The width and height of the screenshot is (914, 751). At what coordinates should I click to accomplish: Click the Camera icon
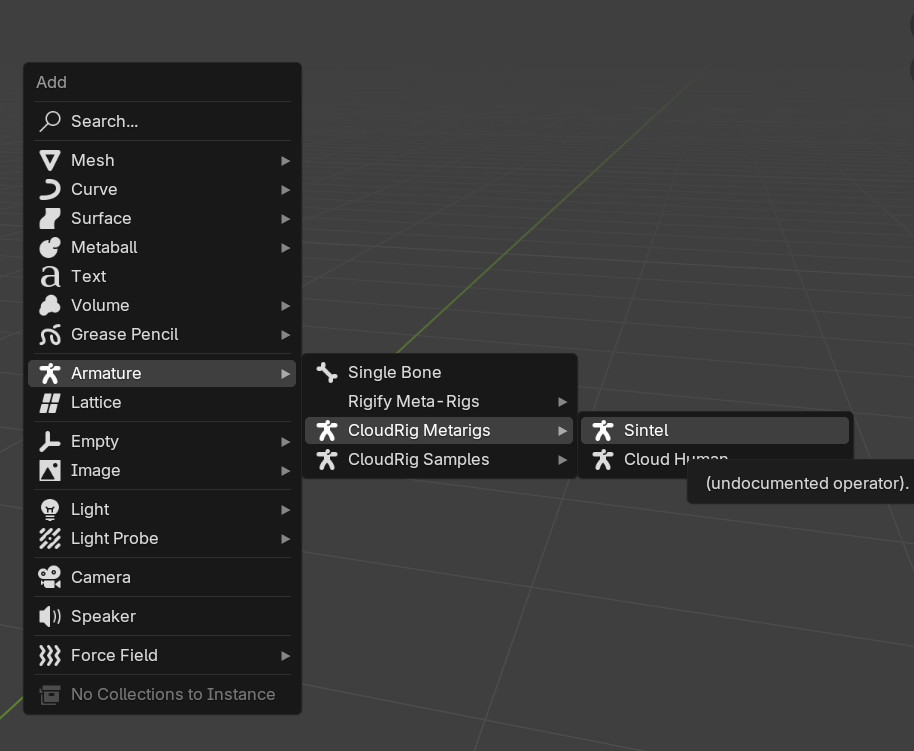coord(50,577)
